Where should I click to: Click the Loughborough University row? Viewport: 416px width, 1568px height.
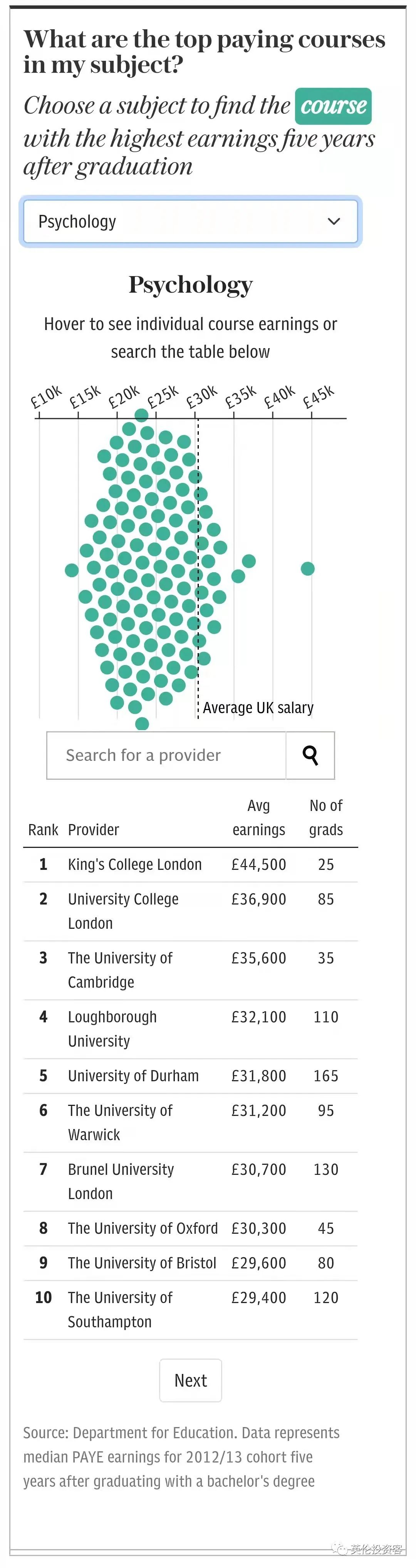tap(191, 1029)
